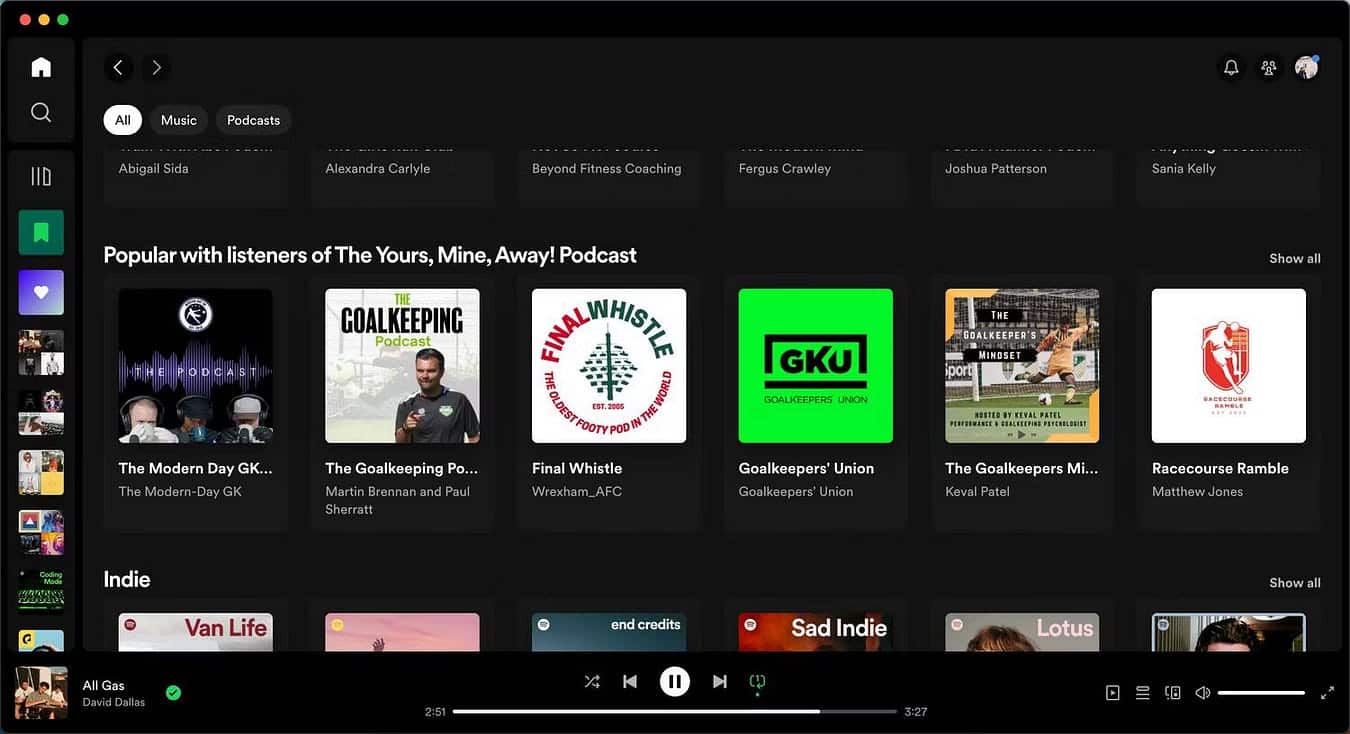Open Search
This screenshot has width=1350, height=734.
pos(40,112)
